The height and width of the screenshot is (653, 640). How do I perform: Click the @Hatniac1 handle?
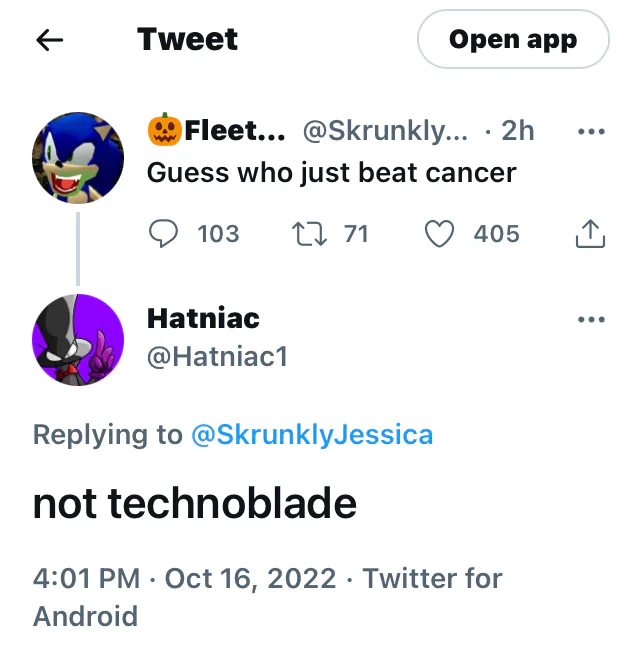217,355
